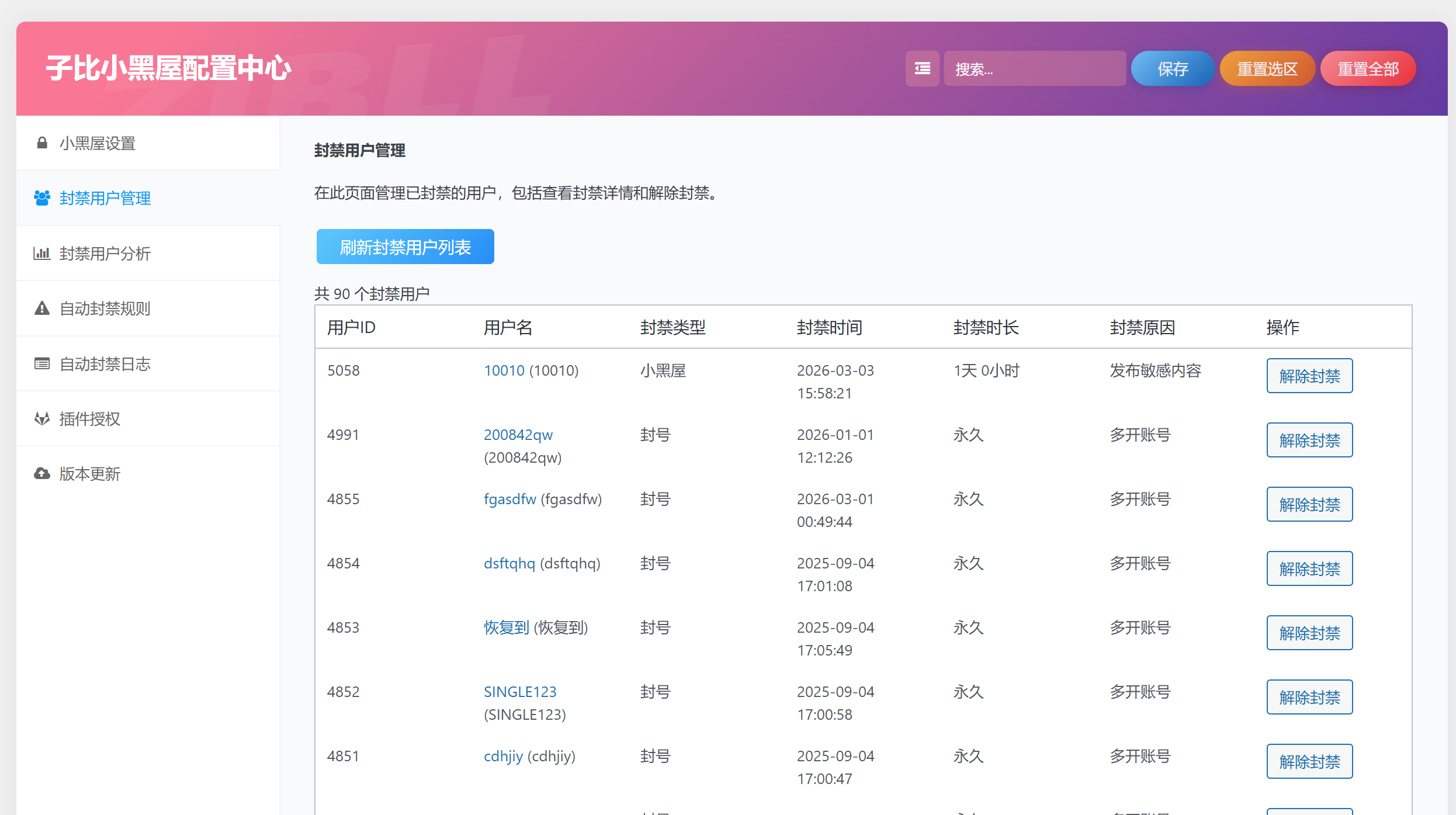The height and width of the screenshot is (815, 1456).
Task: Click 刷新封禁用户列表 button
Action: click(x=405, y=247)
